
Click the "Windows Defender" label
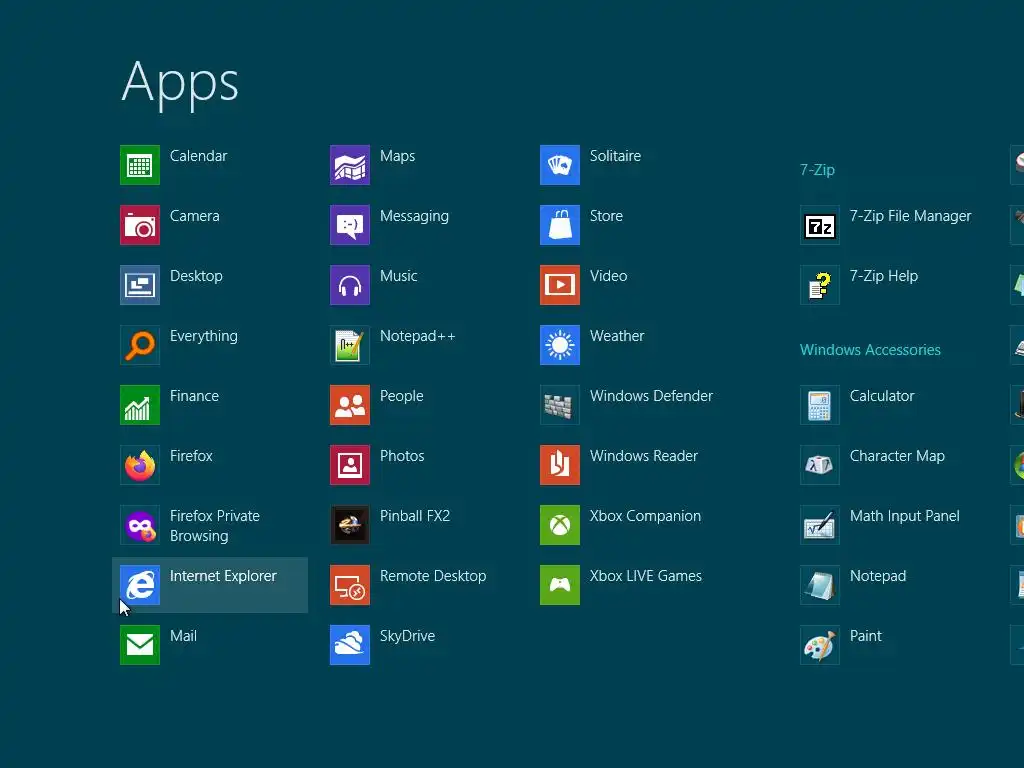651,396
